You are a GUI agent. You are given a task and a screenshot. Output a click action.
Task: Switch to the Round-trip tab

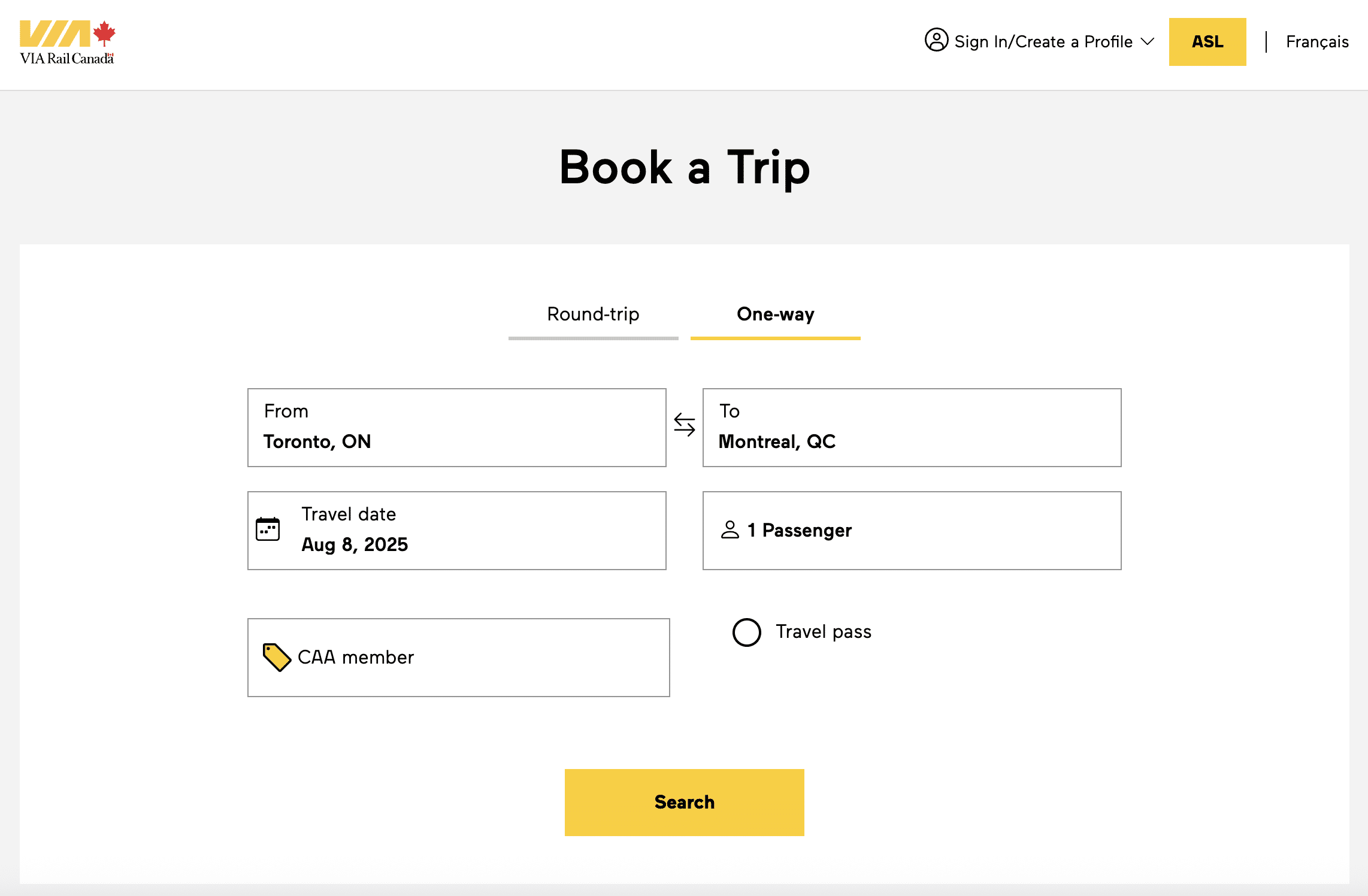593,314
